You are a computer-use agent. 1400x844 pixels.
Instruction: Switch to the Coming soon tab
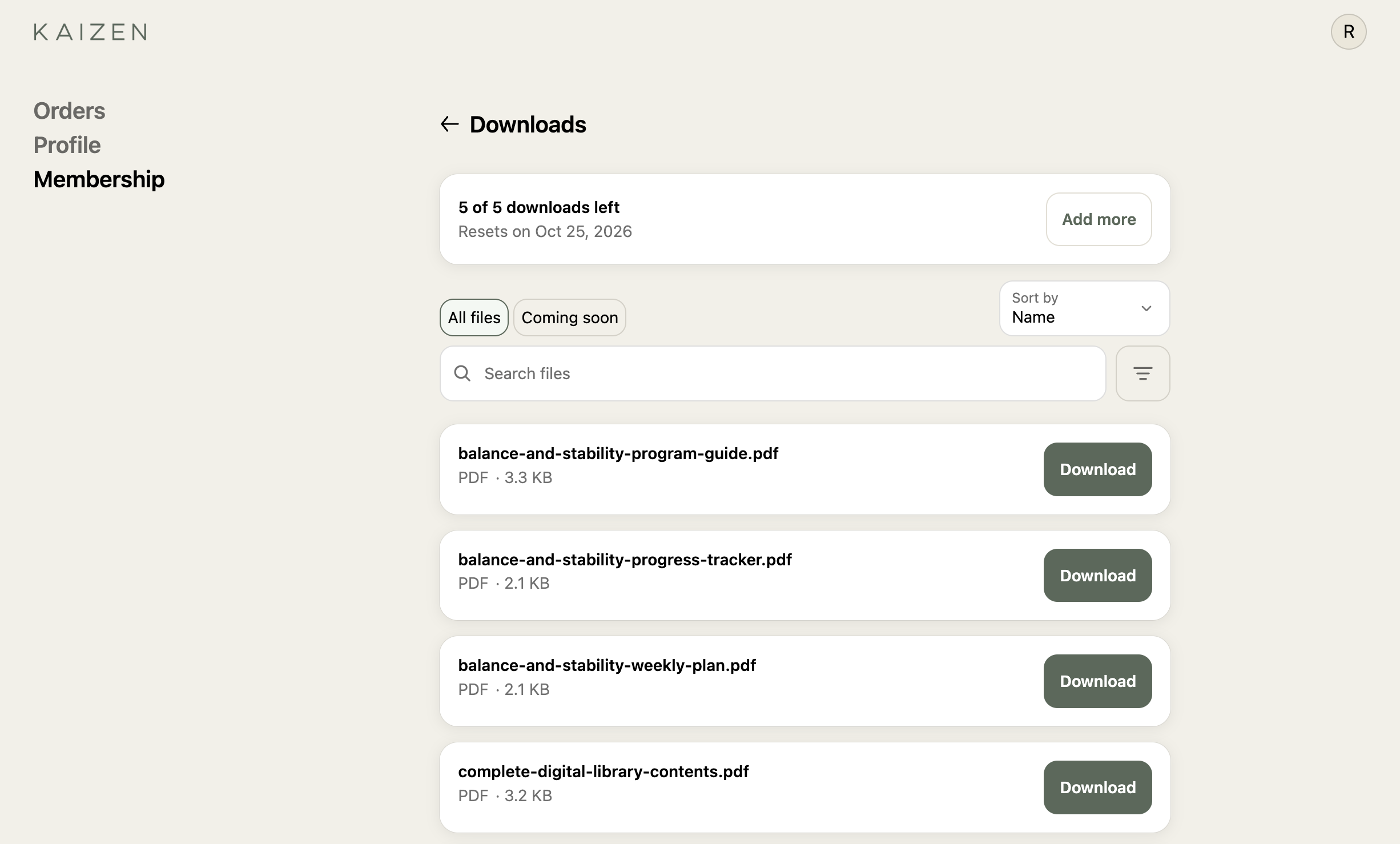(570, 317)
